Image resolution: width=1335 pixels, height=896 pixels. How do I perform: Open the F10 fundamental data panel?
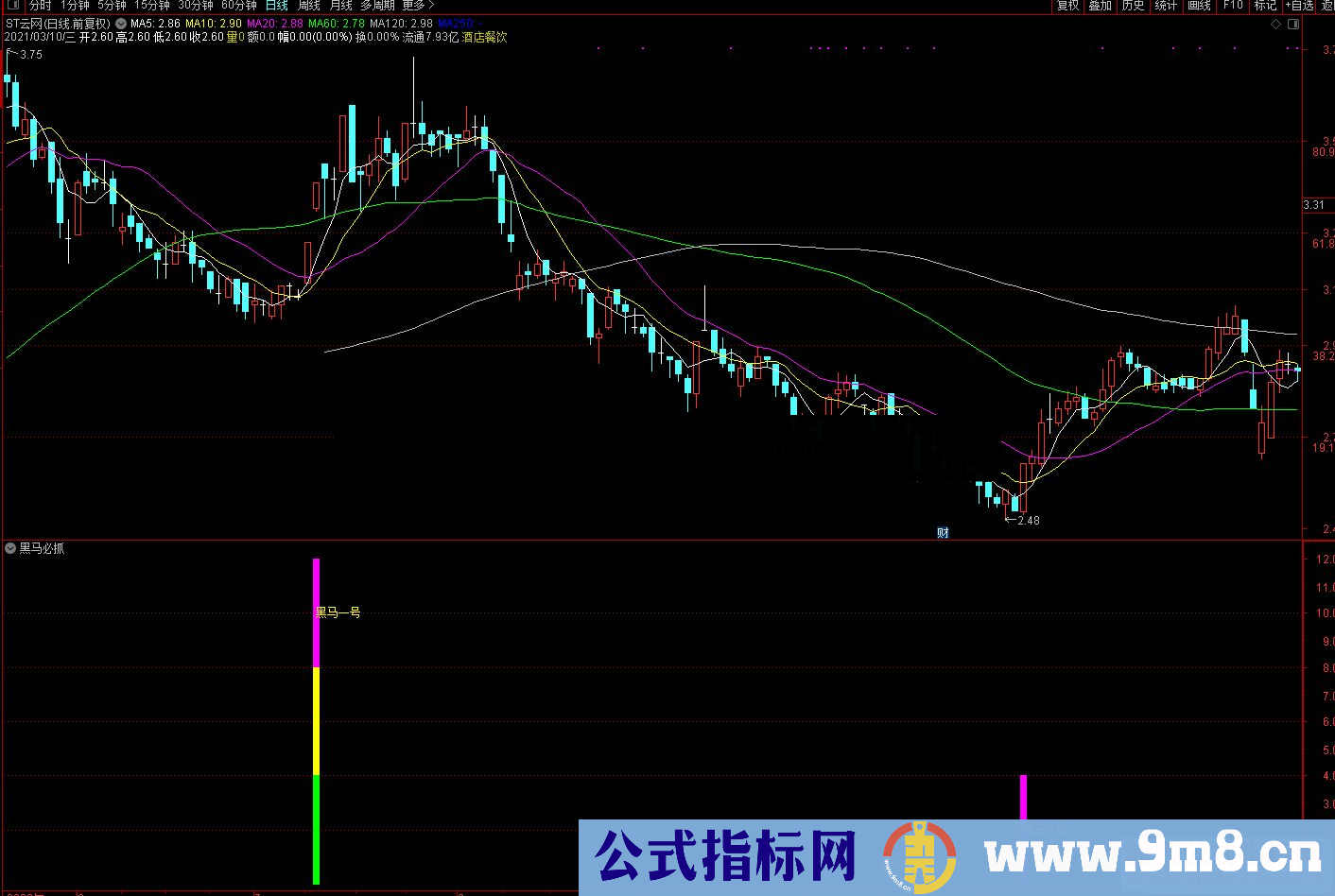[x=1232, y=6]
